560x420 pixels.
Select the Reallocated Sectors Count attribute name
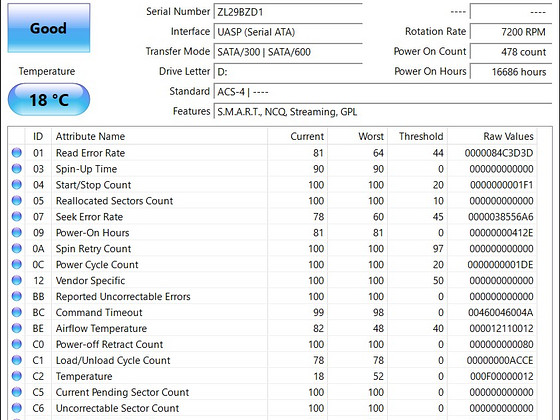[114, 201]
